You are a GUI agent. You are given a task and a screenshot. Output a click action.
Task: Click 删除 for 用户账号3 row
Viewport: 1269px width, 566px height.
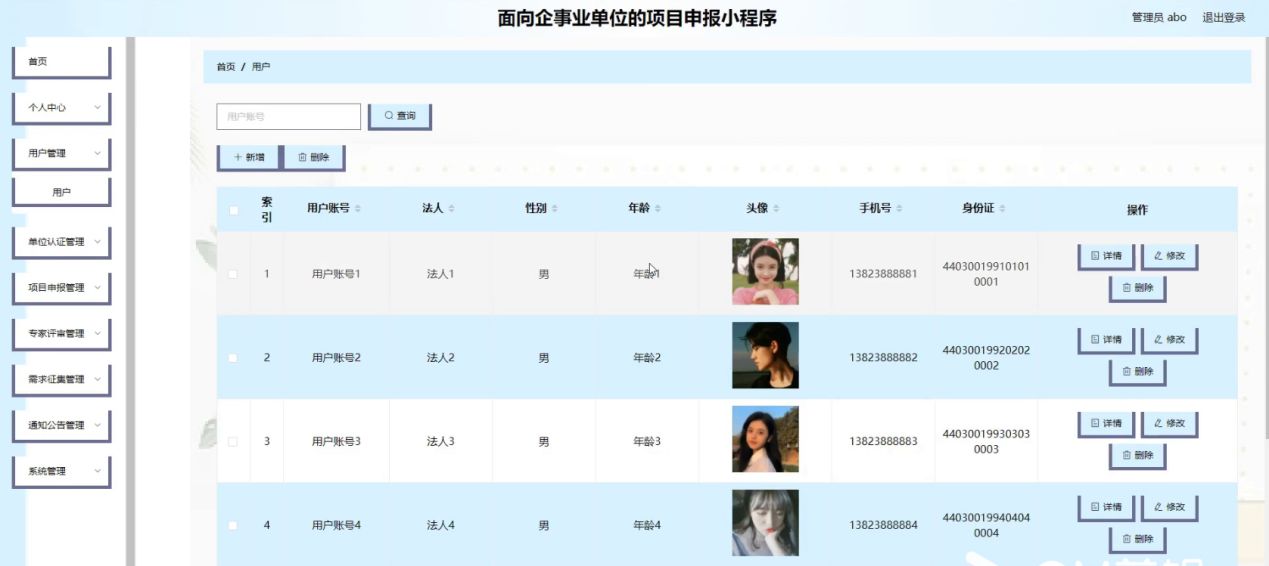pyautogui.click(x=1137, y=456)
